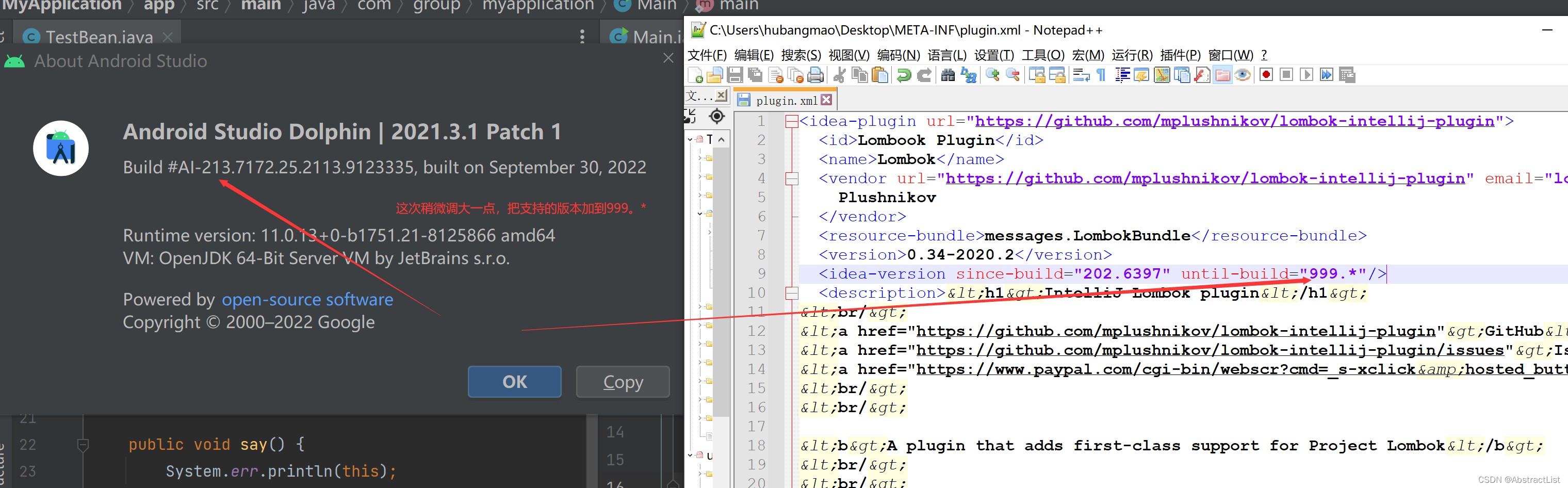Toggle the Monitoring eye icon
This screenshot has height=488, width=1568.
tap(1243, 75)
